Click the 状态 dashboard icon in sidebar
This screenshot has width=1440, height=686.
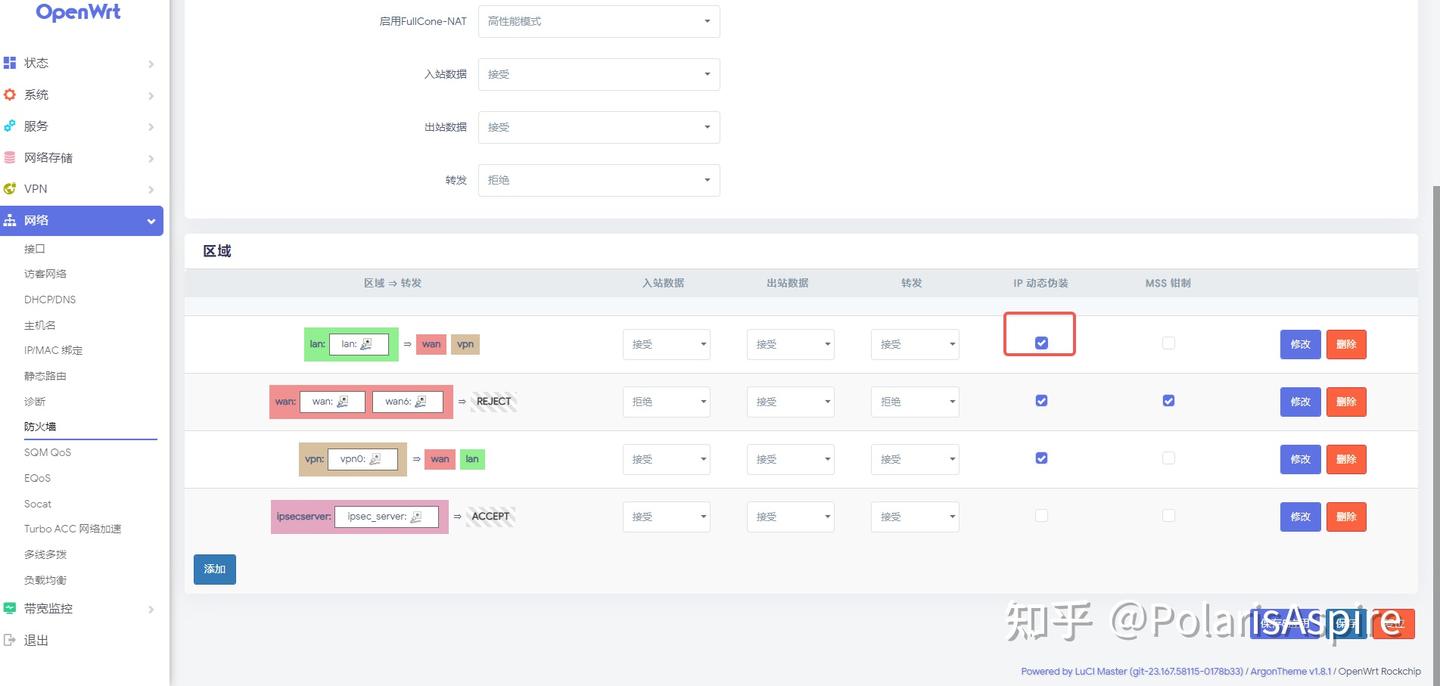click(x=10, y=63)
